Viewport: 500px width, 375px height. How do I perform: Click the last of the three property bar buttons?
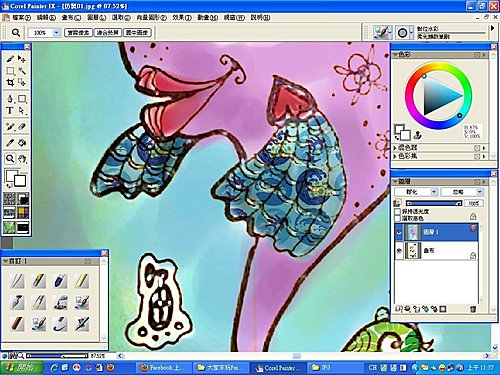137,33
